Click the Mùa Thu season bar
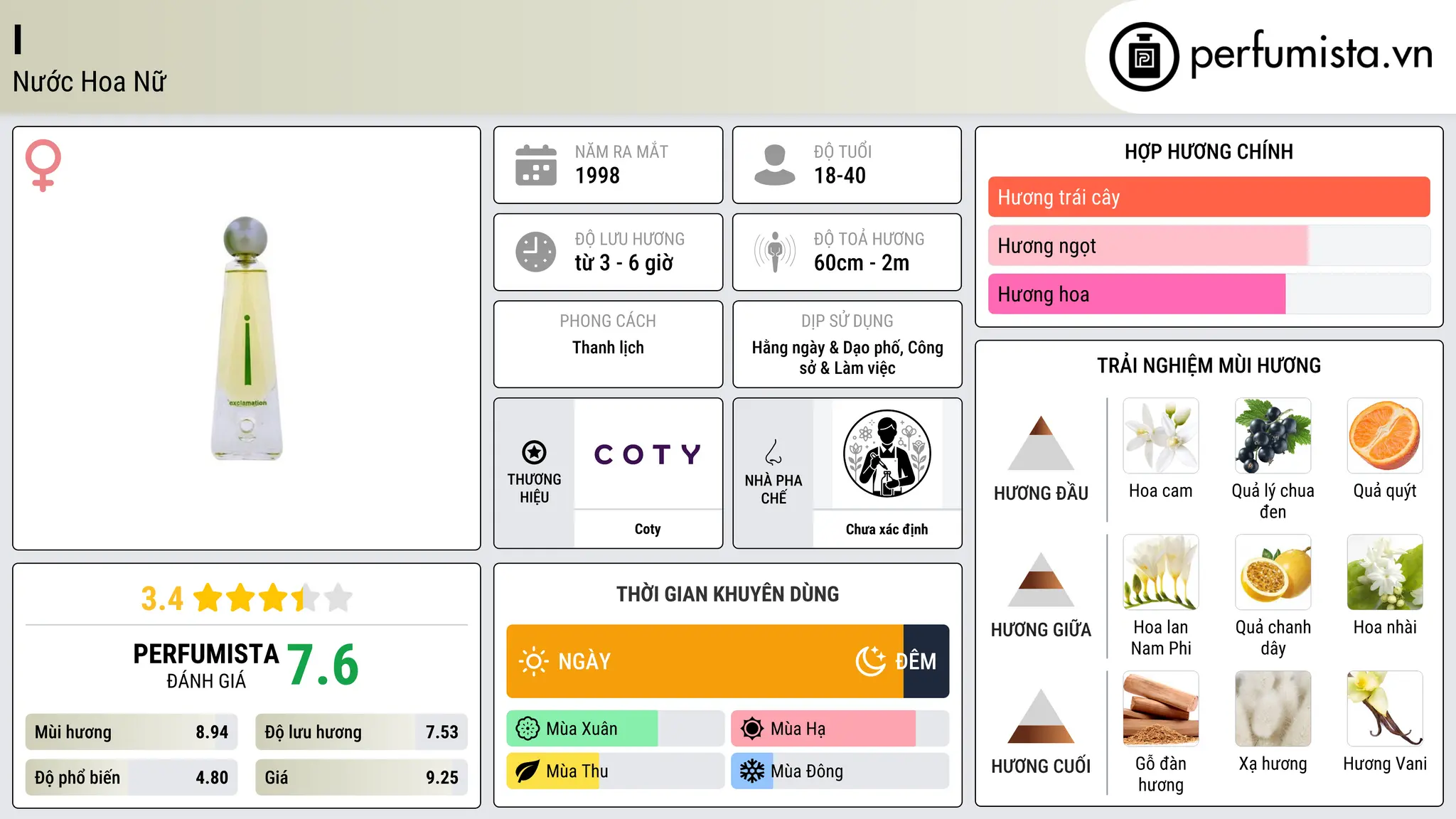Viewport: 1456px width, 819px height. point(615,771)
